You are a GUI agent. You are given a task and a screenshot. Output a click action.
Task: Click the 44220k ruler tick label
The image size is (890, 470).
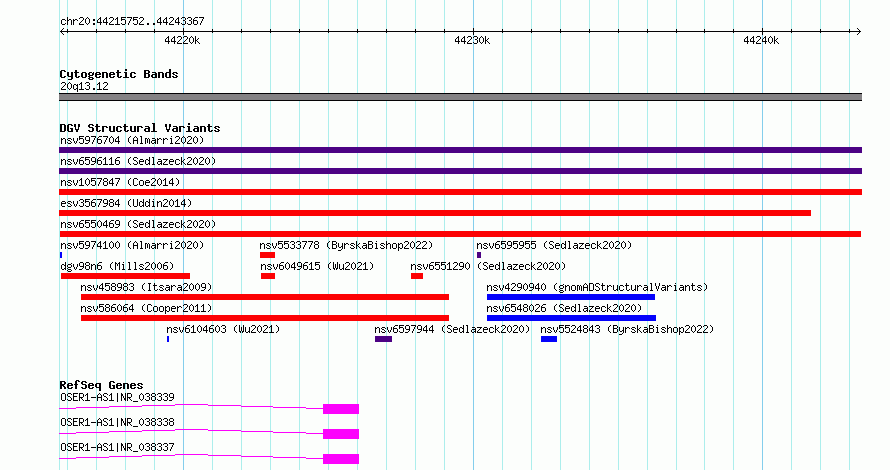pos(182,40)
